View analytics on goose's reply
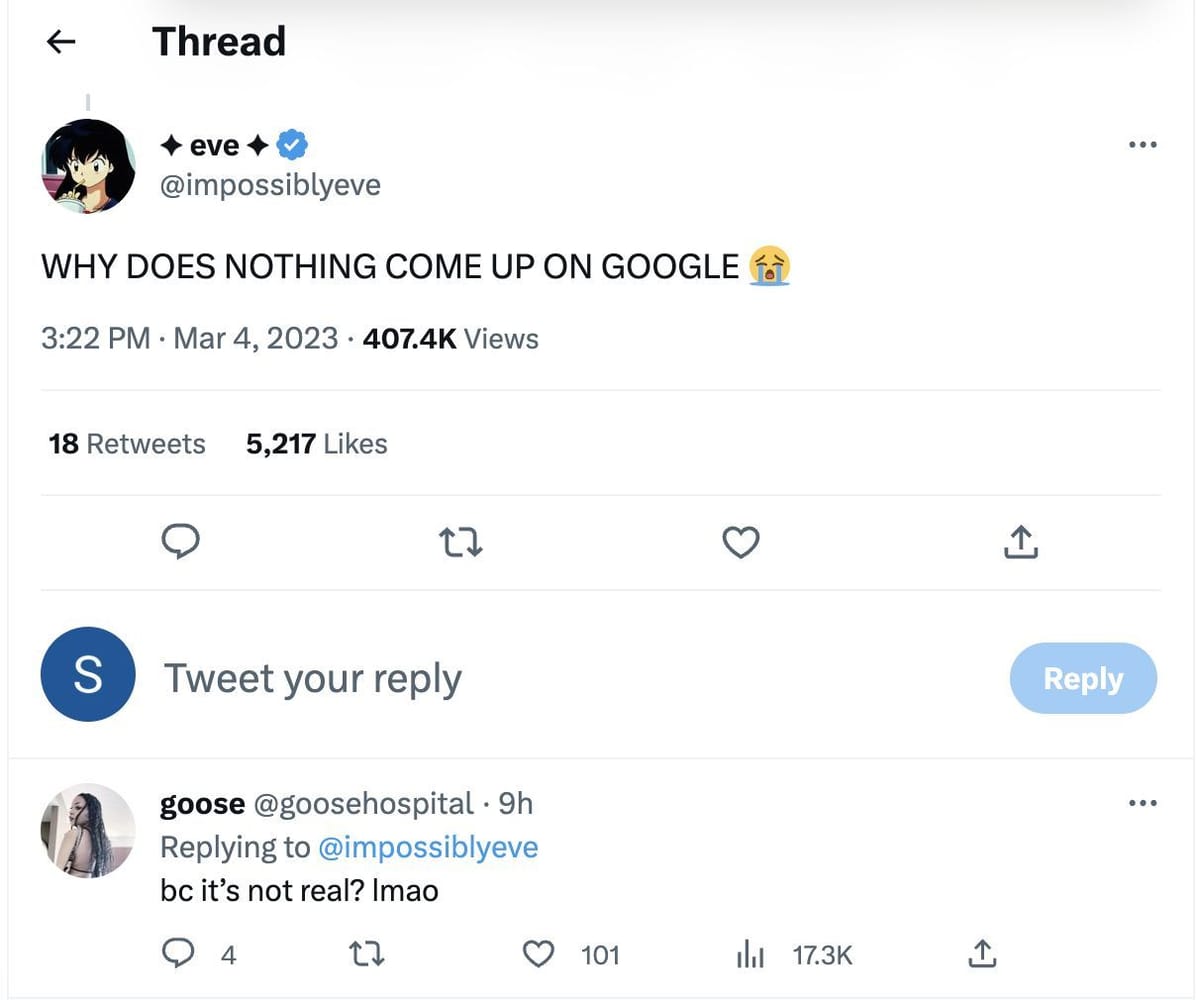The height and width of the screenshot is (1000, 1200). tap(750, 954)
